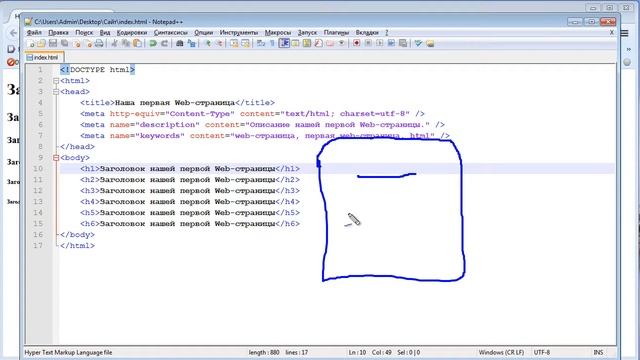640x360 pixels.
Task: Click the Save recorded macro icon
Action: point(403,43)
